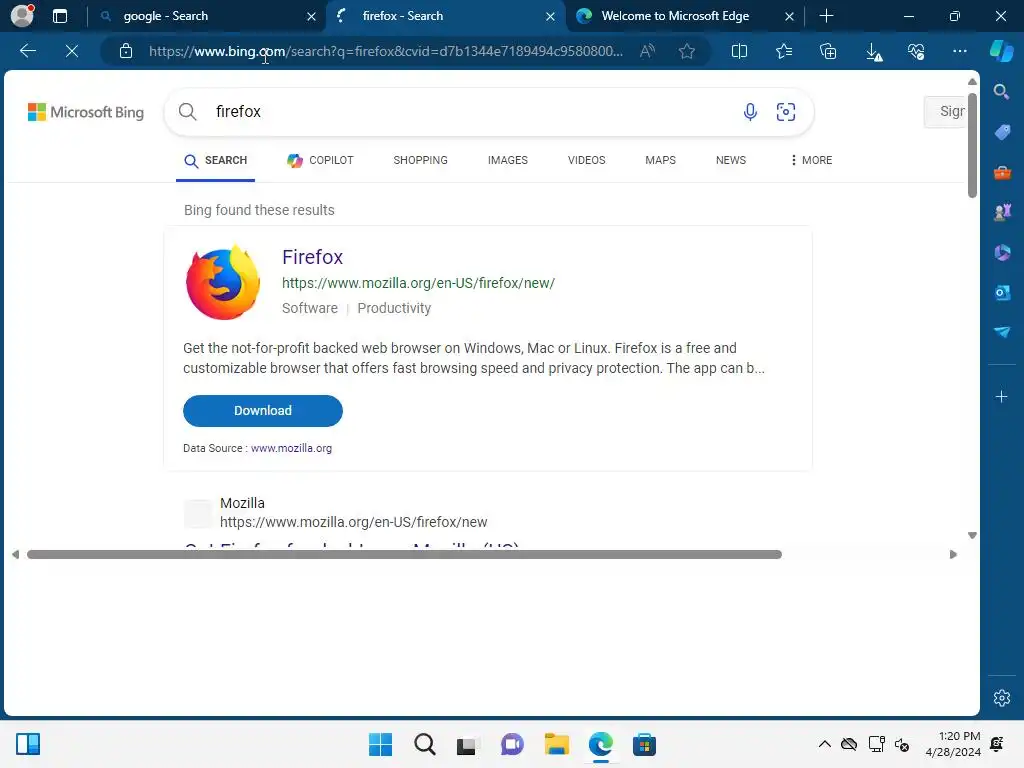The width and height of the screenshot is (1024, 768).
Task: Open the Edge profile avatar
Action: click(22, 15)
